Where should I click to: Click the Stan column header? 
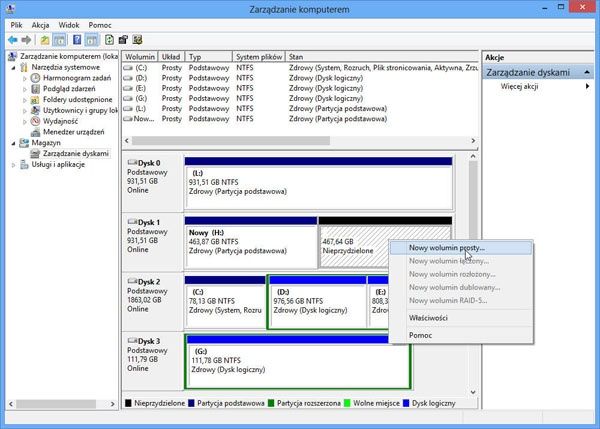click(x=382, y=57)
